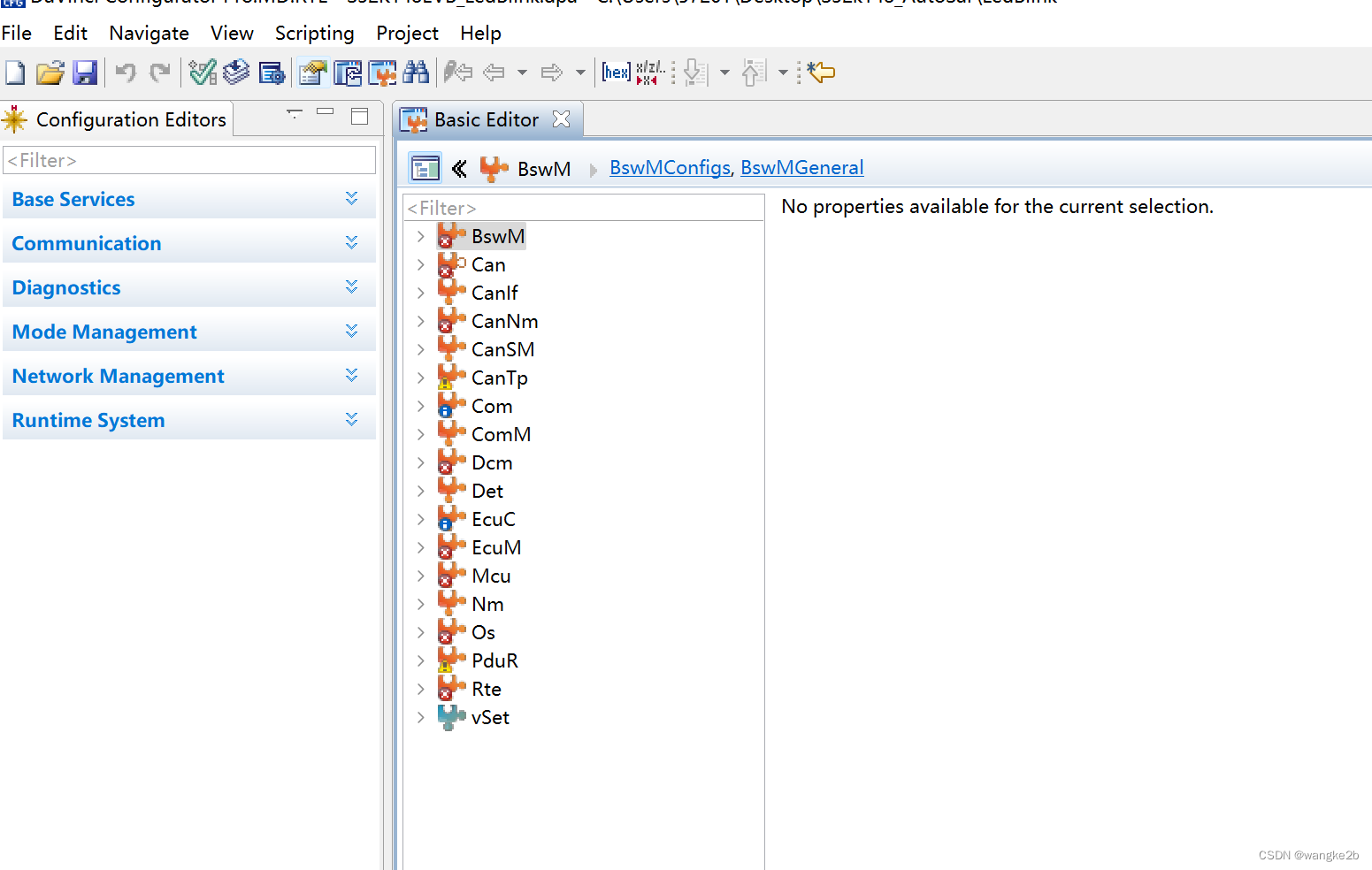Click the stacked layers download toolbar icon
Viewport: 1372px width, 870px height.
[236, 72]
